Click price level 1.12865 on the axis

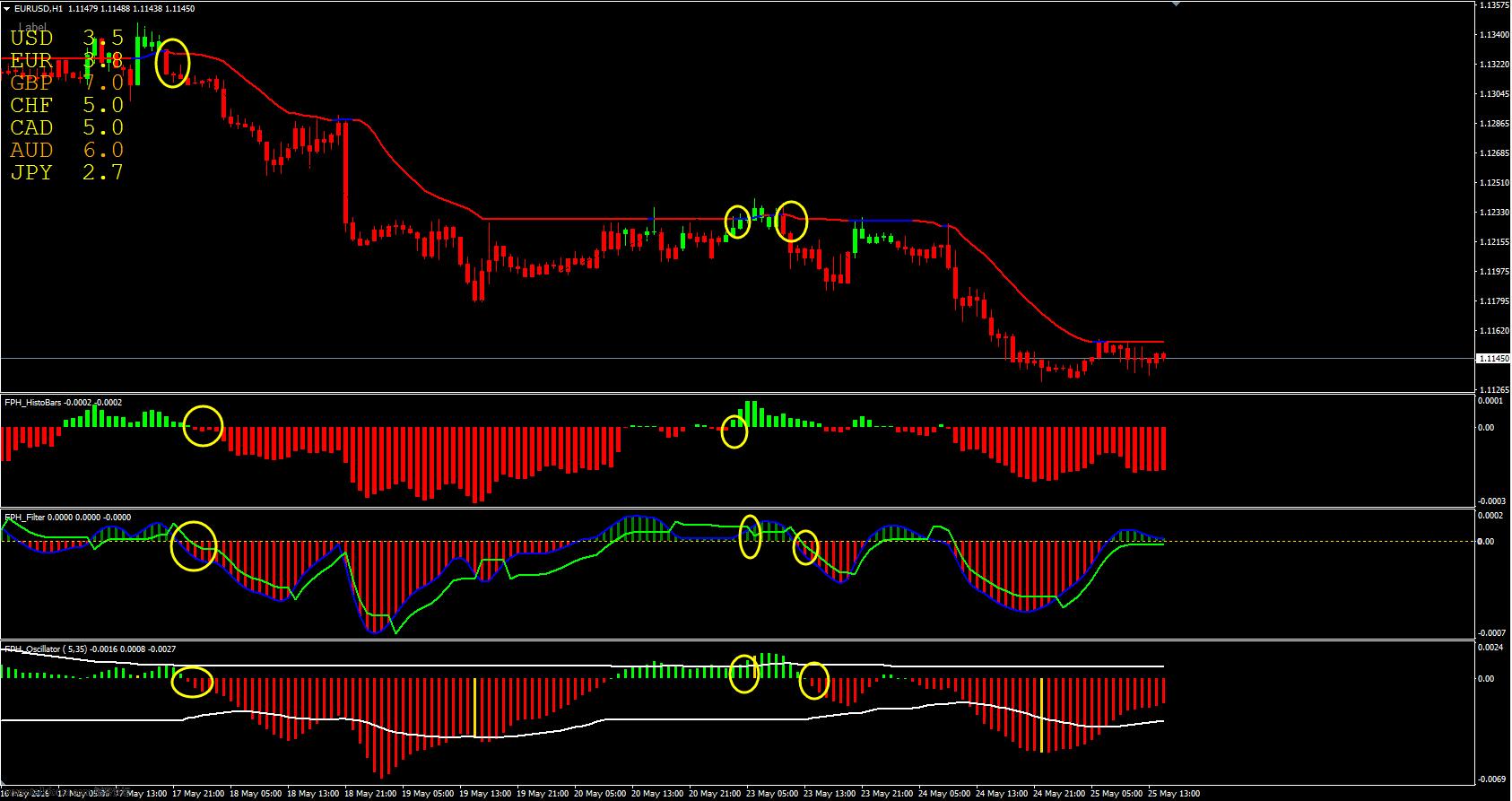(1493, 123)
